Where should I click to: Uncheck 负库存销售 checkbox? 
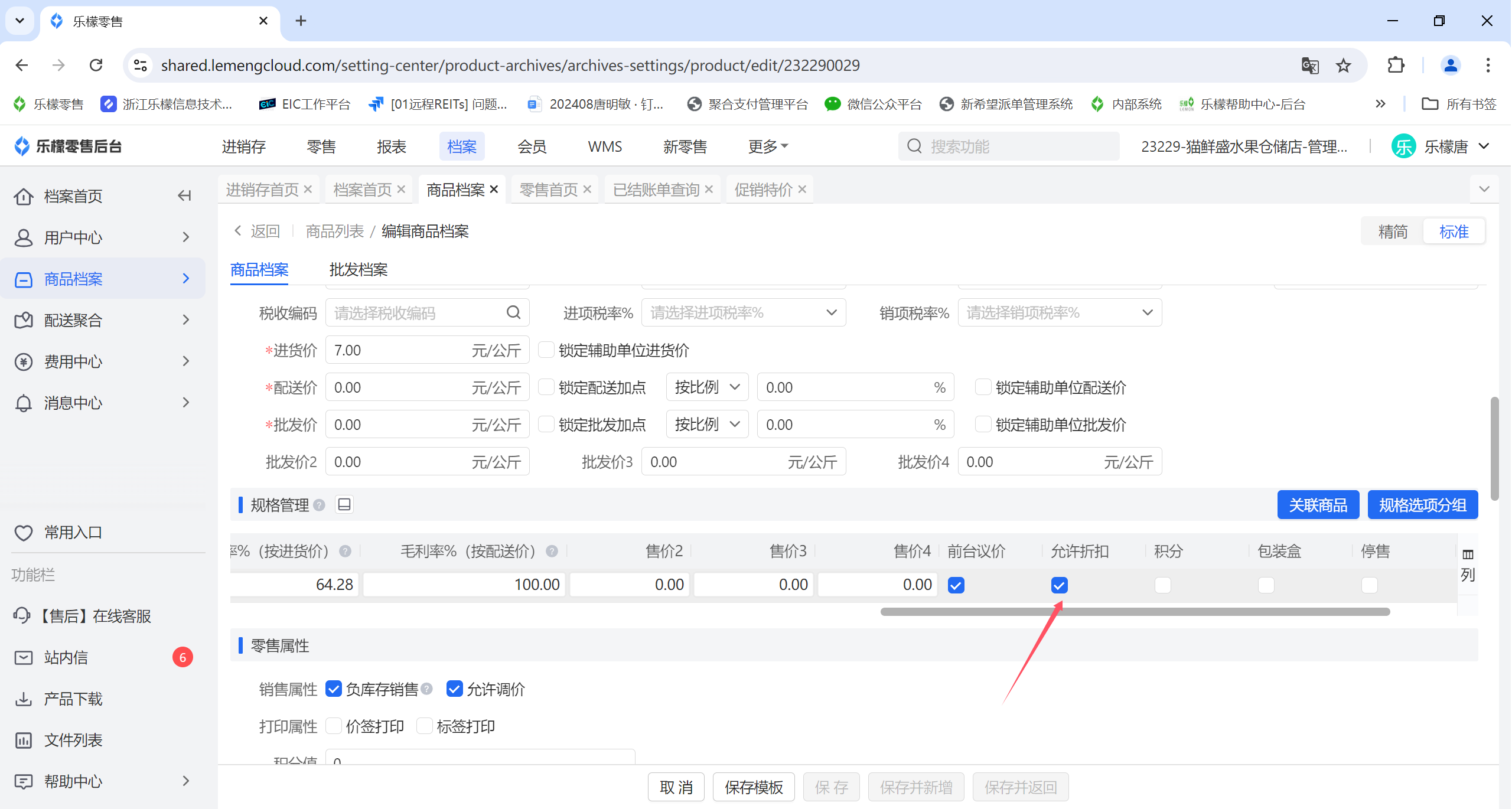(334, 689)
